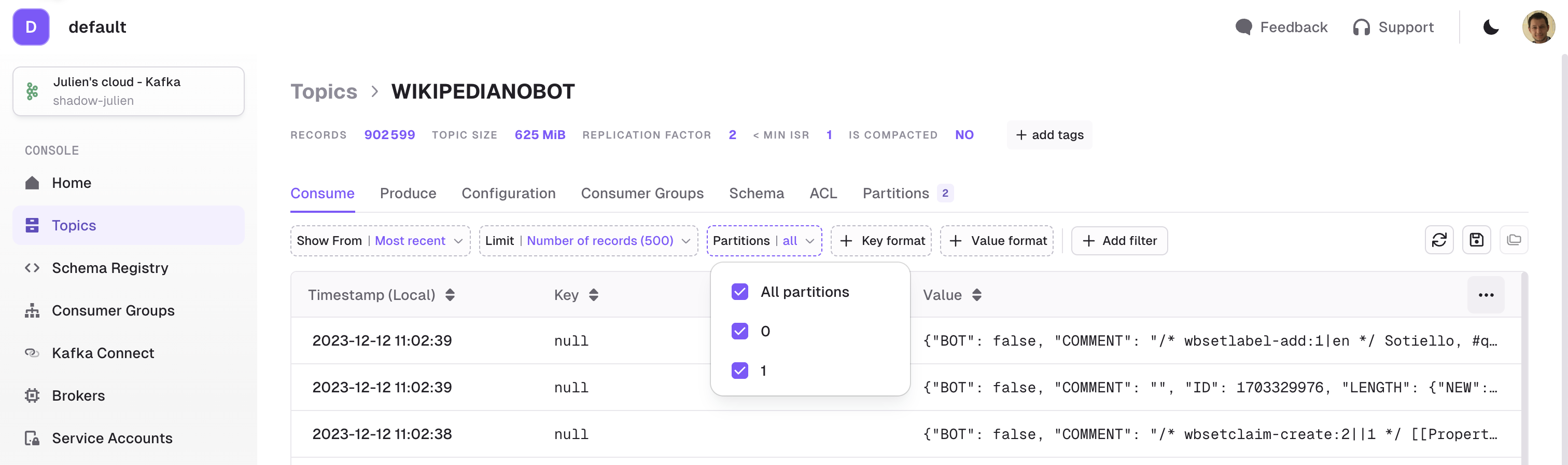Screen dimensions: 1568x465
Task: Open the Limit Number of records dropdown
Action: click(588, 241)
